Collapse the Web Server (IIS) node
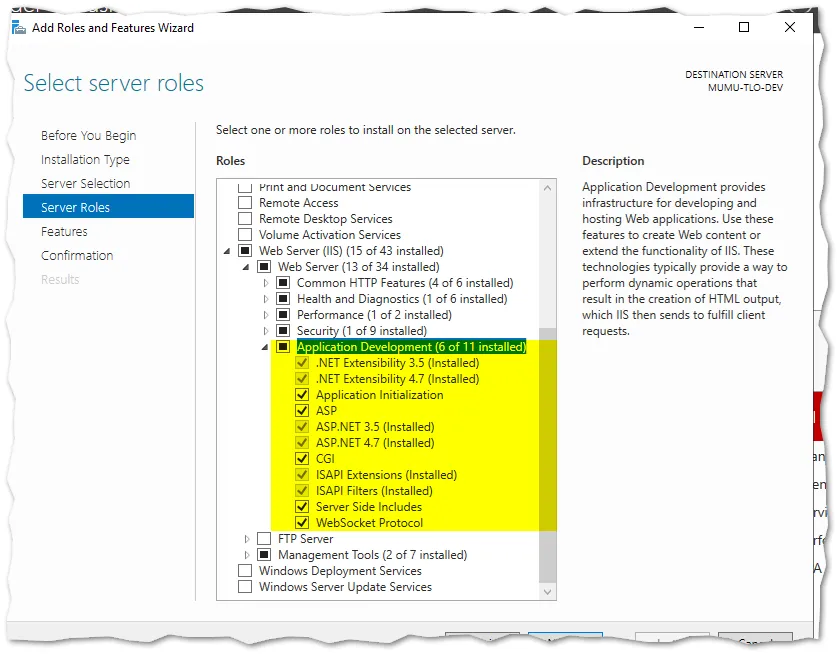838x654 pixels. 227,251
